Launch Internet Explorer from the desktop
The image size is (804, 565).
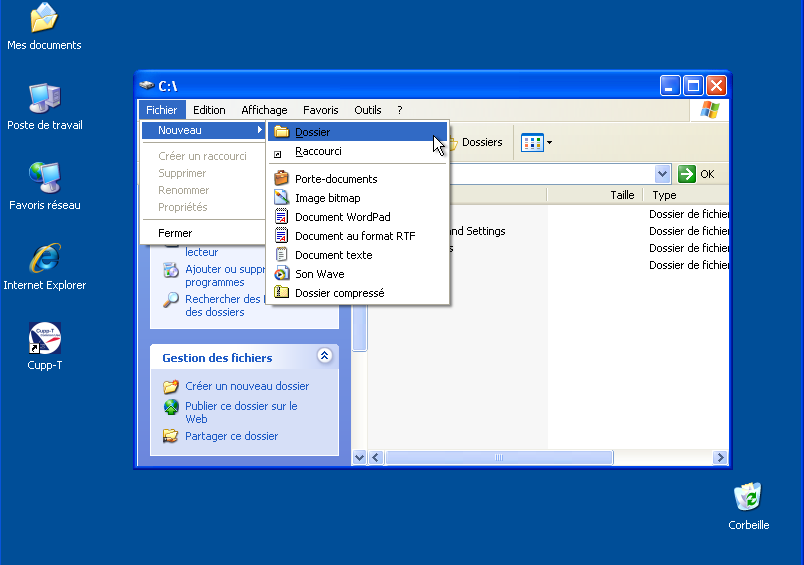pos(44,260)
